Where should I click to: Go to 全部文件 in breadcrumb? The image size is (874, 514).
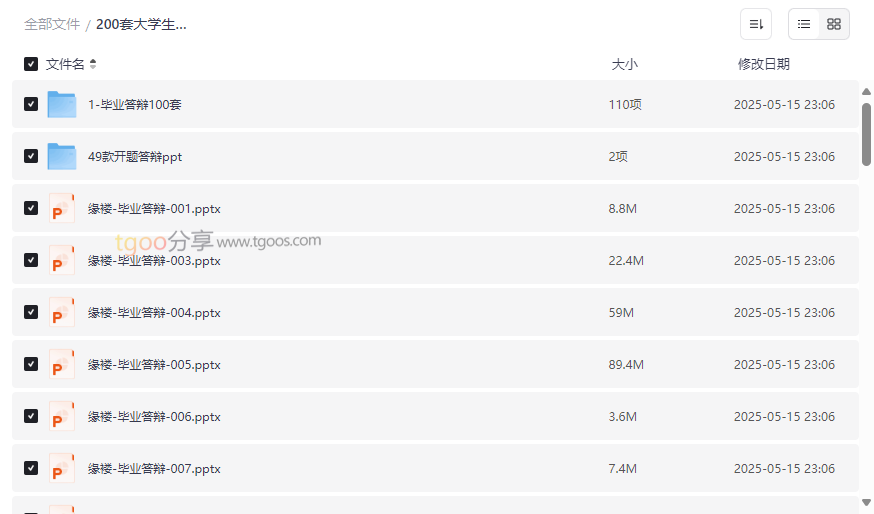pyautogui.click(x=52, y=24)
